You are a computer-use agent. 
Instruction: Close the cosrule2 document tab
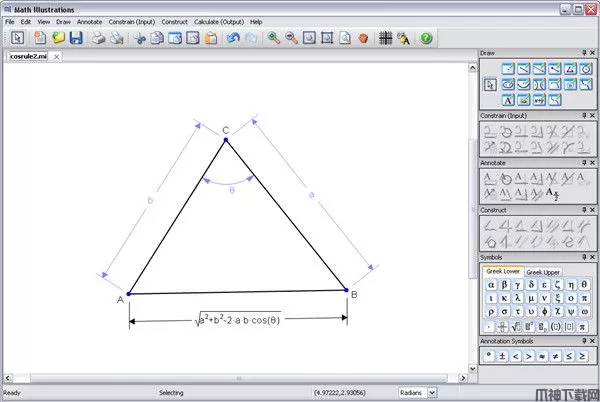(56, 57)
